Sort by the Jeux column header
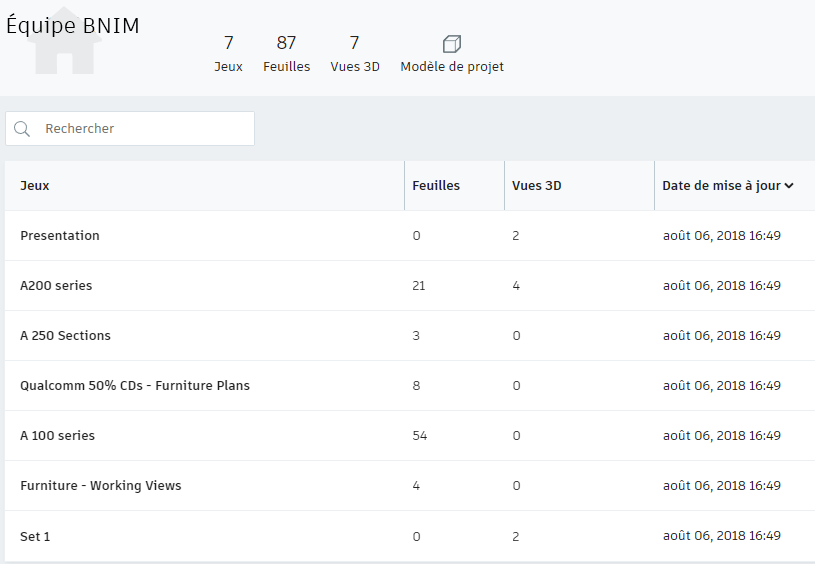 click(x=35, y=186)
